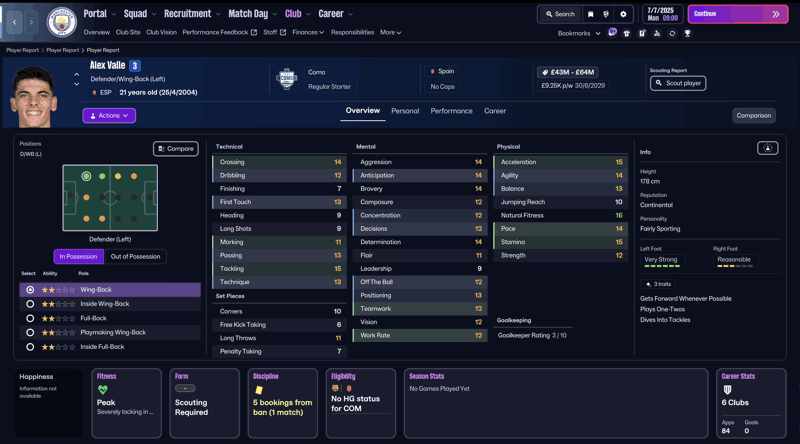Image resolution: width=800 pixels, height=444 pixels.
Task: Open the Squad menu dropdown
Action: (140, 14)
